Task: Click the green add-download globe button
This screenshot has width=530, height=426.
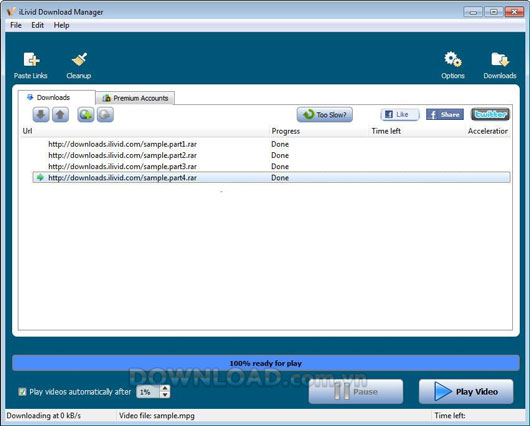Action: [x=86, y=115]
